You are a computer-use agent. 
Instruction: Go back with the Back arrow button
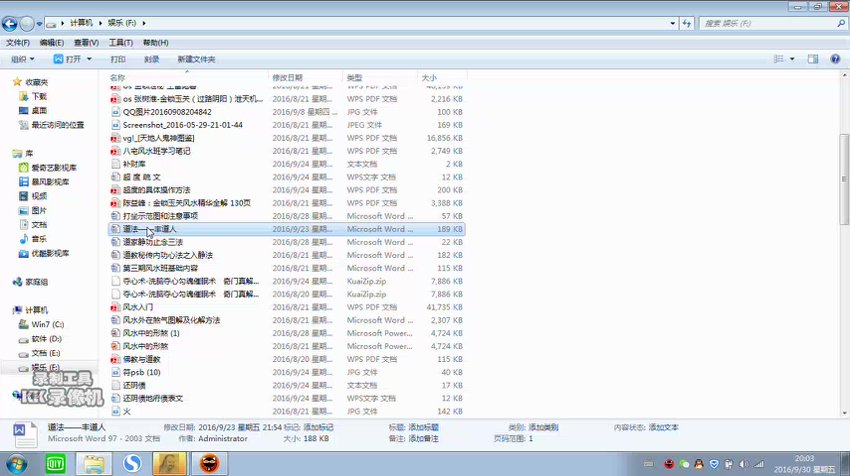point(10,23)
